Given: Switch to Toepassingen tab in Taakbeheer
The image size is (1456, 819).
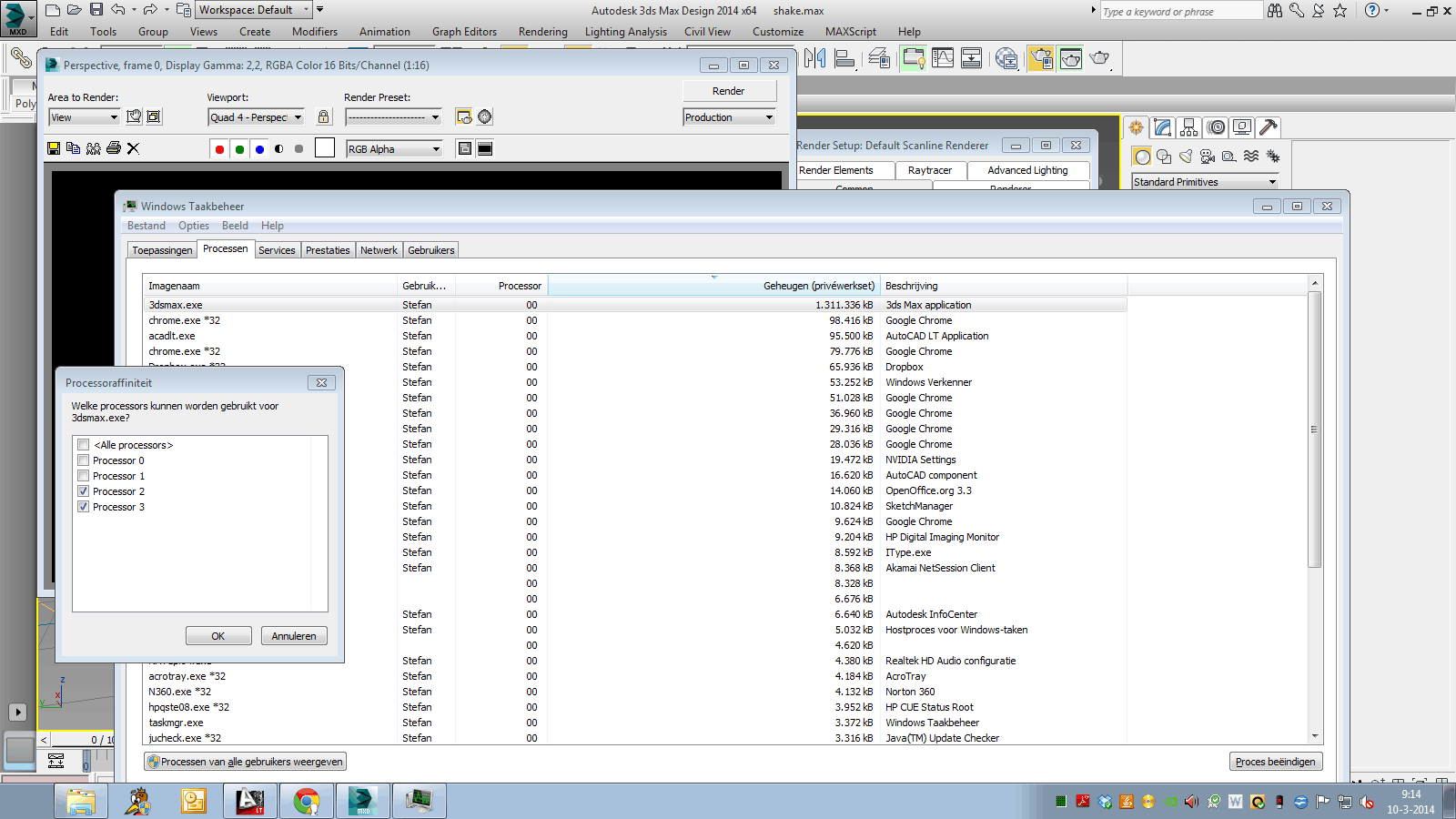Looking at the screenshot, I should 162,250.
